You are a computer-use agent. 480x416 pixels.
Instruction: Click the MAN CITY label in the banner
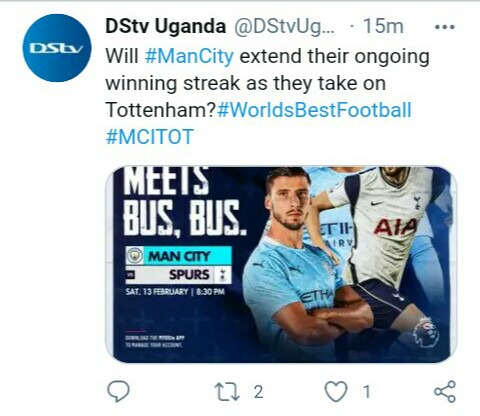[179, 256]
